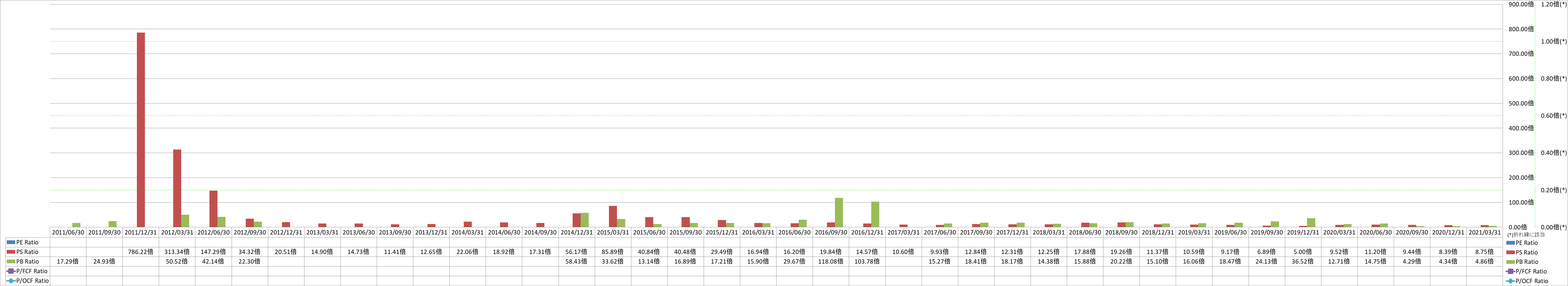Select the green PB bar for 2016/12/31
The height and width of the screenshot is (286, 1568).
point(875,214)
